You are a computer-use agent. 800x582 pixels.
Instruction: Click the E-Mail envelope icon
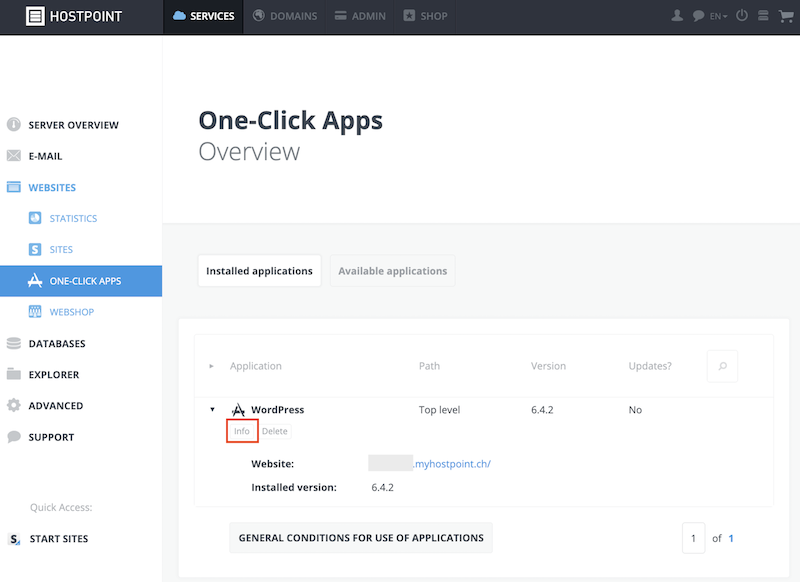(x=14, y=156)
